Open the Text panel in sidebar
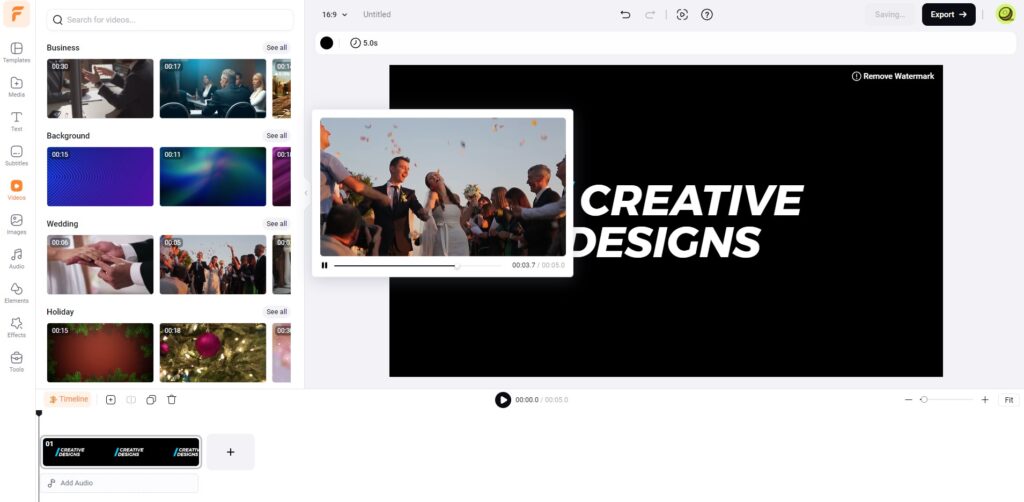Screen dimensions: 1024x502 [16, 121]
